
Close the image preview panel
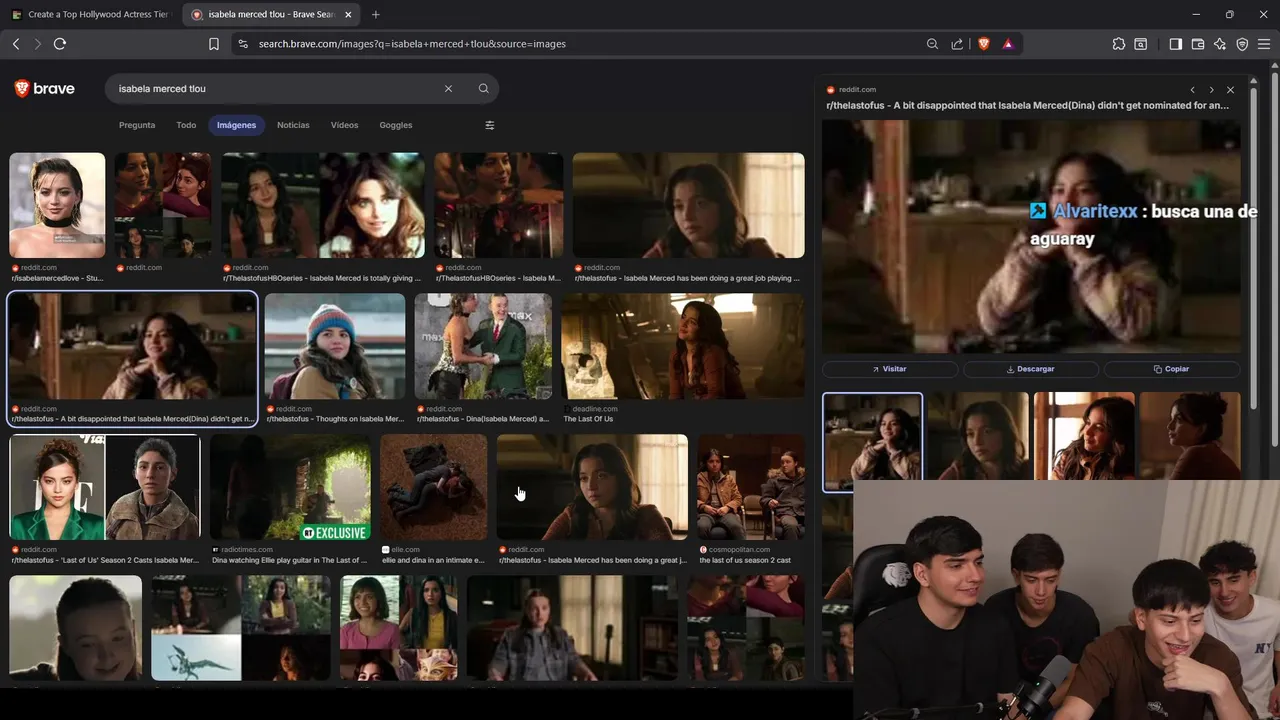[1230, 90]
